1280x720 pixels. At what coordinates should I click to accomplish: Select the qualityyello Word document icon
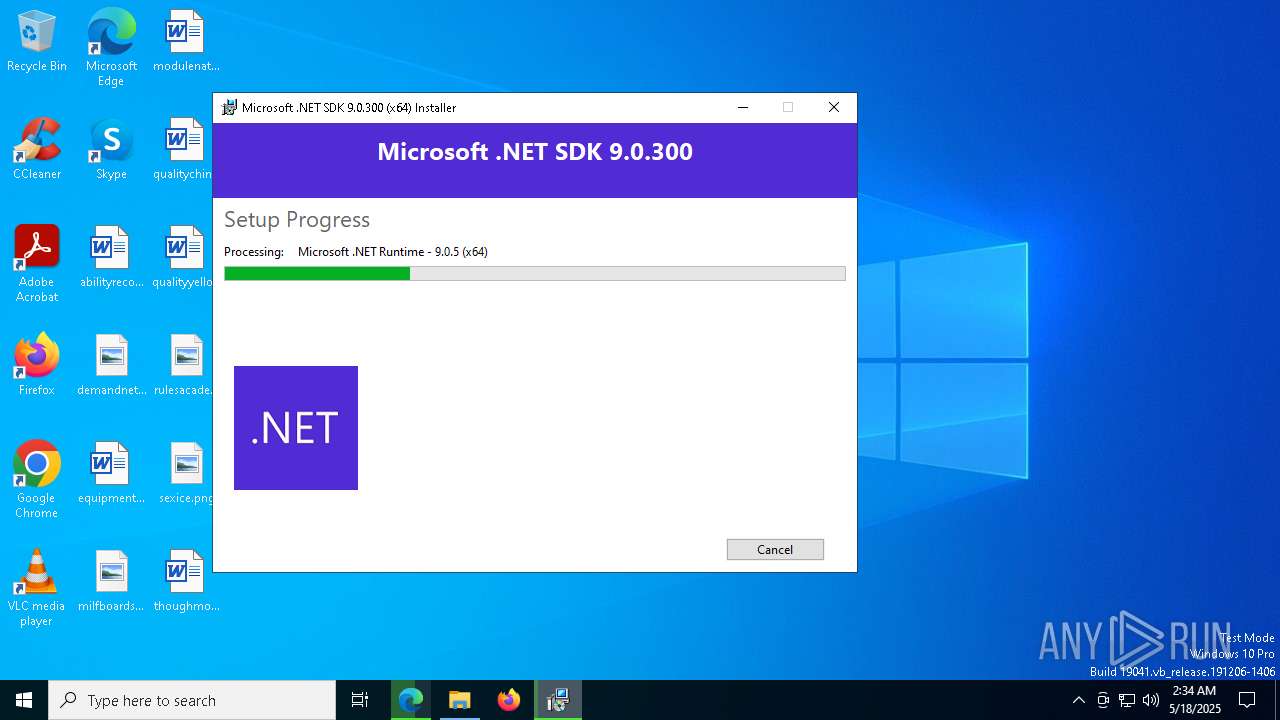(185, 258)
